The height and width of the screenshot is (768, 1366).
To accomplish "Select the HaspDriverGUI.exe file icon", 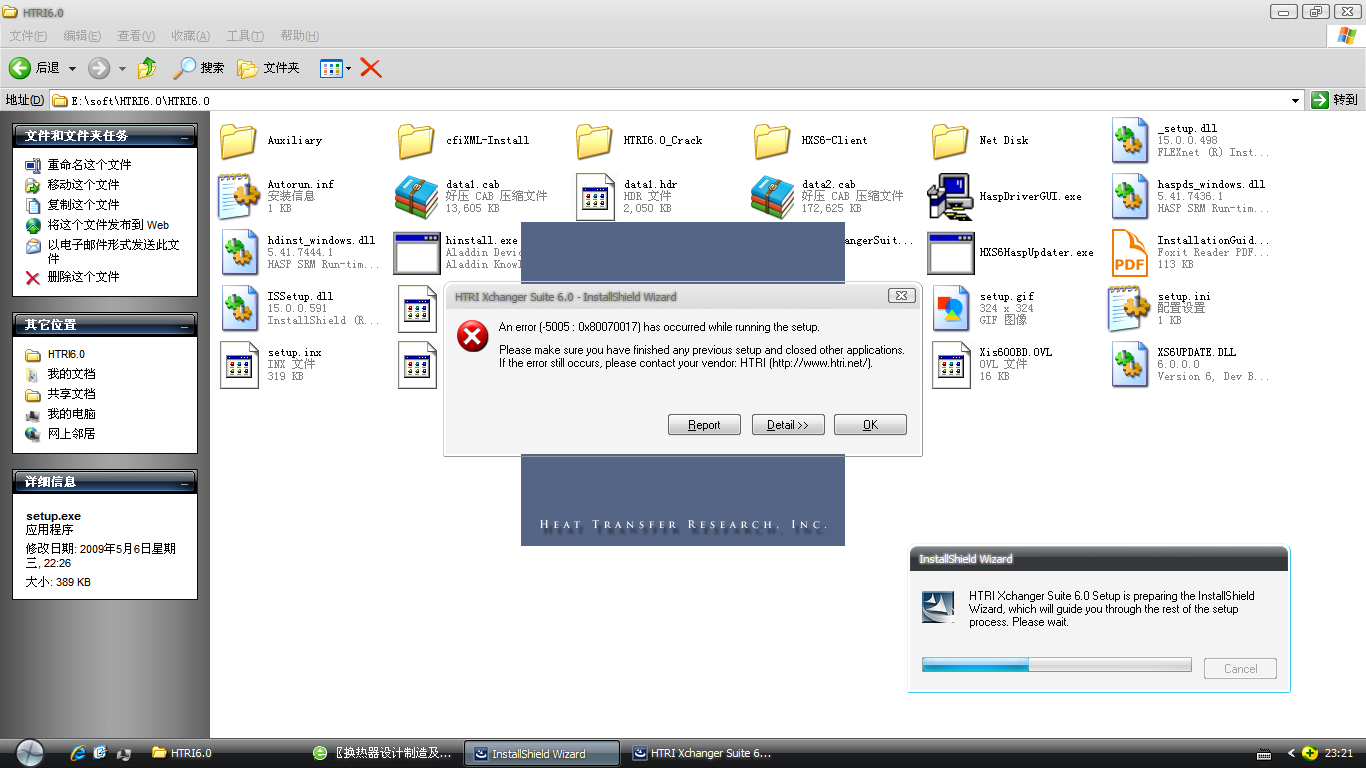I will 949,196.
